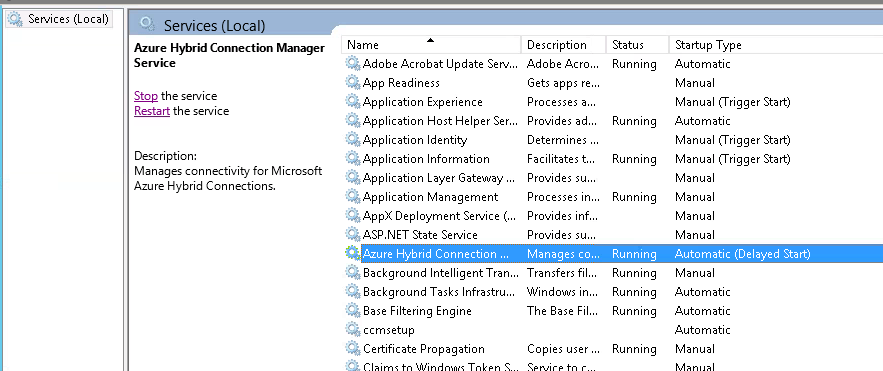The height and width of the screenshot is (371, 883).
Task: Select the Azure Hybrid Connection service name
Action: point(436,254)
